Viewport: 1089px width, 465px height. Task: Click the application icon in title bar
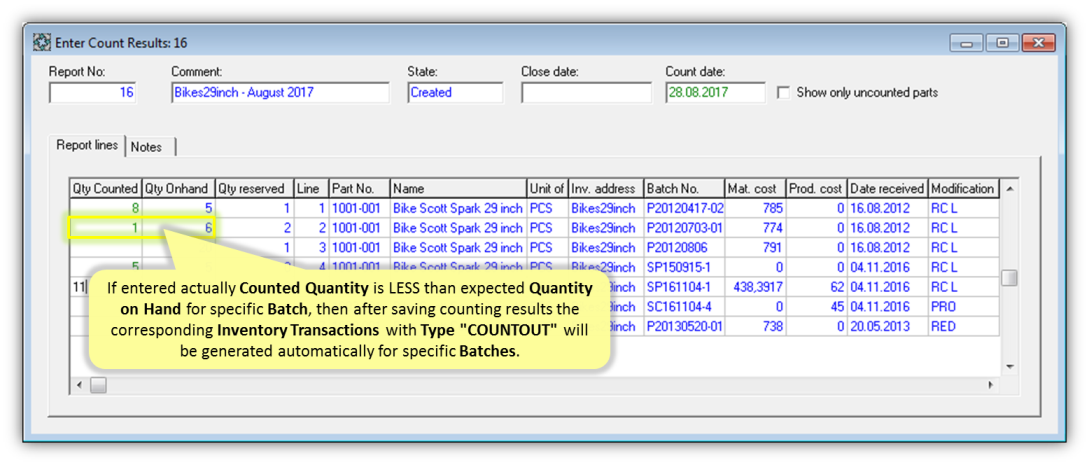(42, 43)
